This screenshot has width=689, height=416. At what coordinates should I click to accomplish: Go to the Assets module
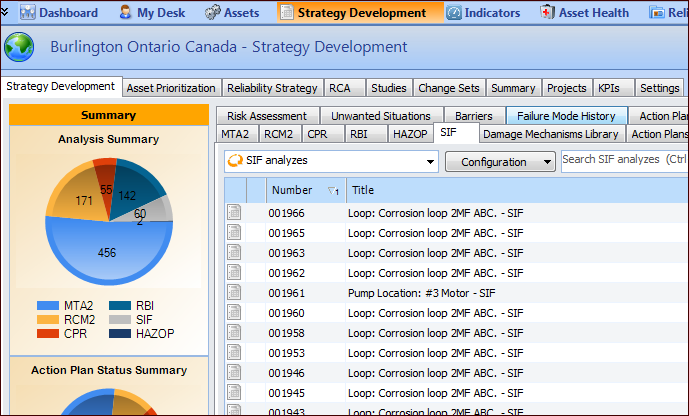(232, 13)
